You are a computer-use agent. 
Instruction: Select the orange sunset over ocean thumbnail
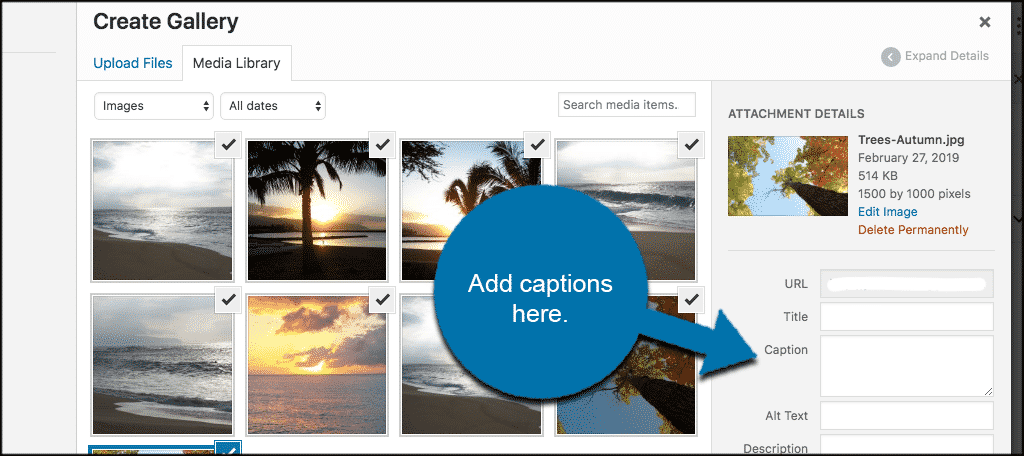(316, 365)
